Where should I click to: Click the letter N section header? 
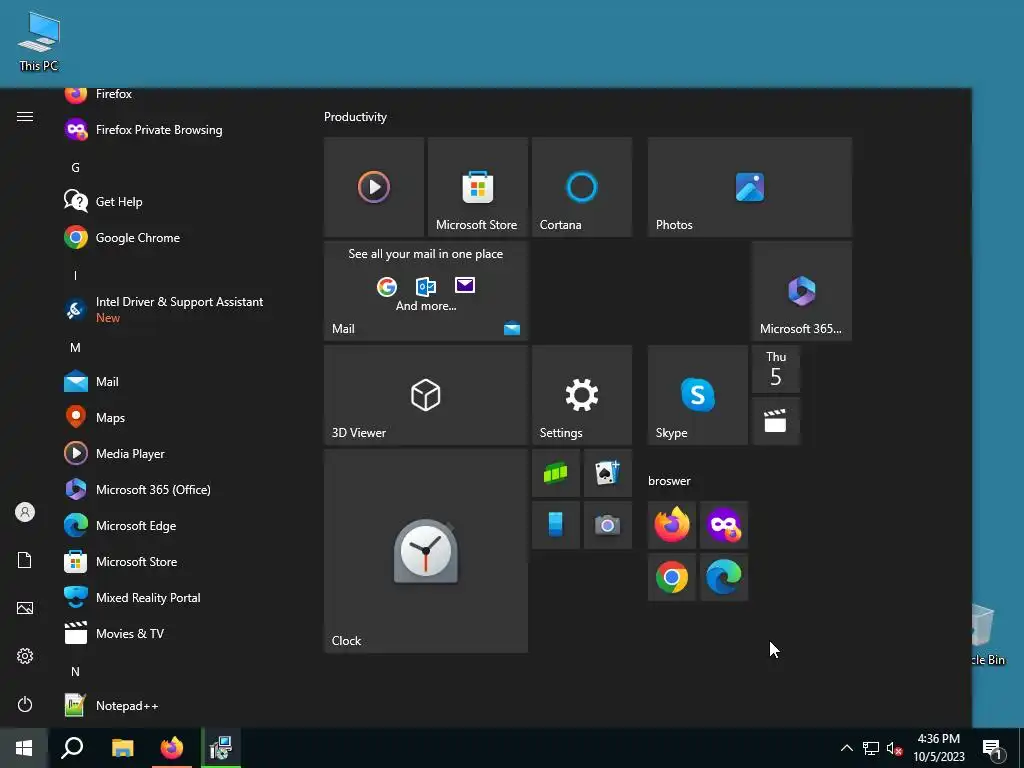pos(75,671)
